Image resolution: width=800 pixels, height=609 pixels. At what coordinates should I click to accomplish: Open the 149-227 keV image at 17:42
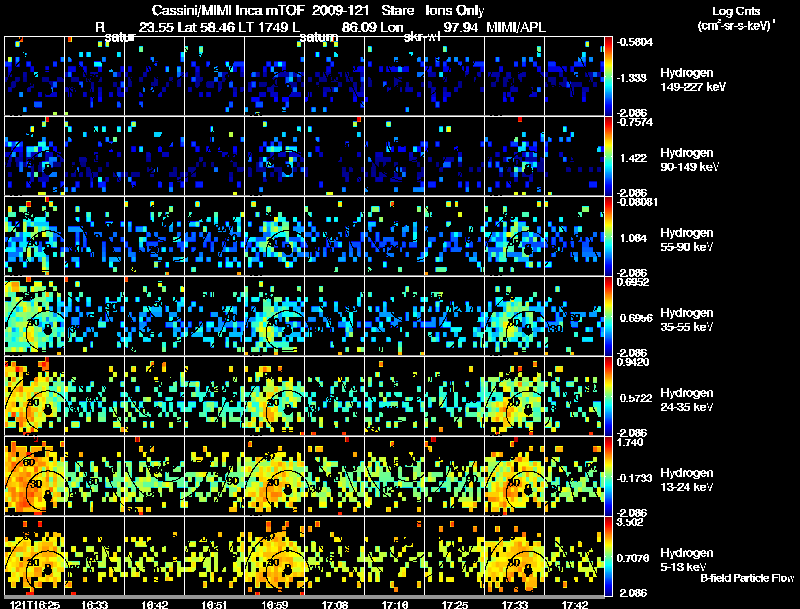pyautogui.click(x=574, y=76)
